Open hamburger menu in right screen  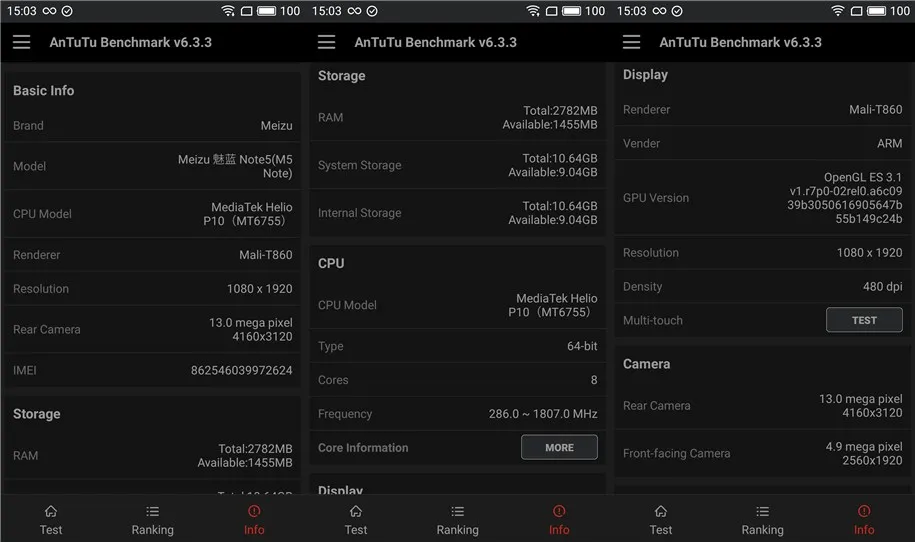click(631, 42)
